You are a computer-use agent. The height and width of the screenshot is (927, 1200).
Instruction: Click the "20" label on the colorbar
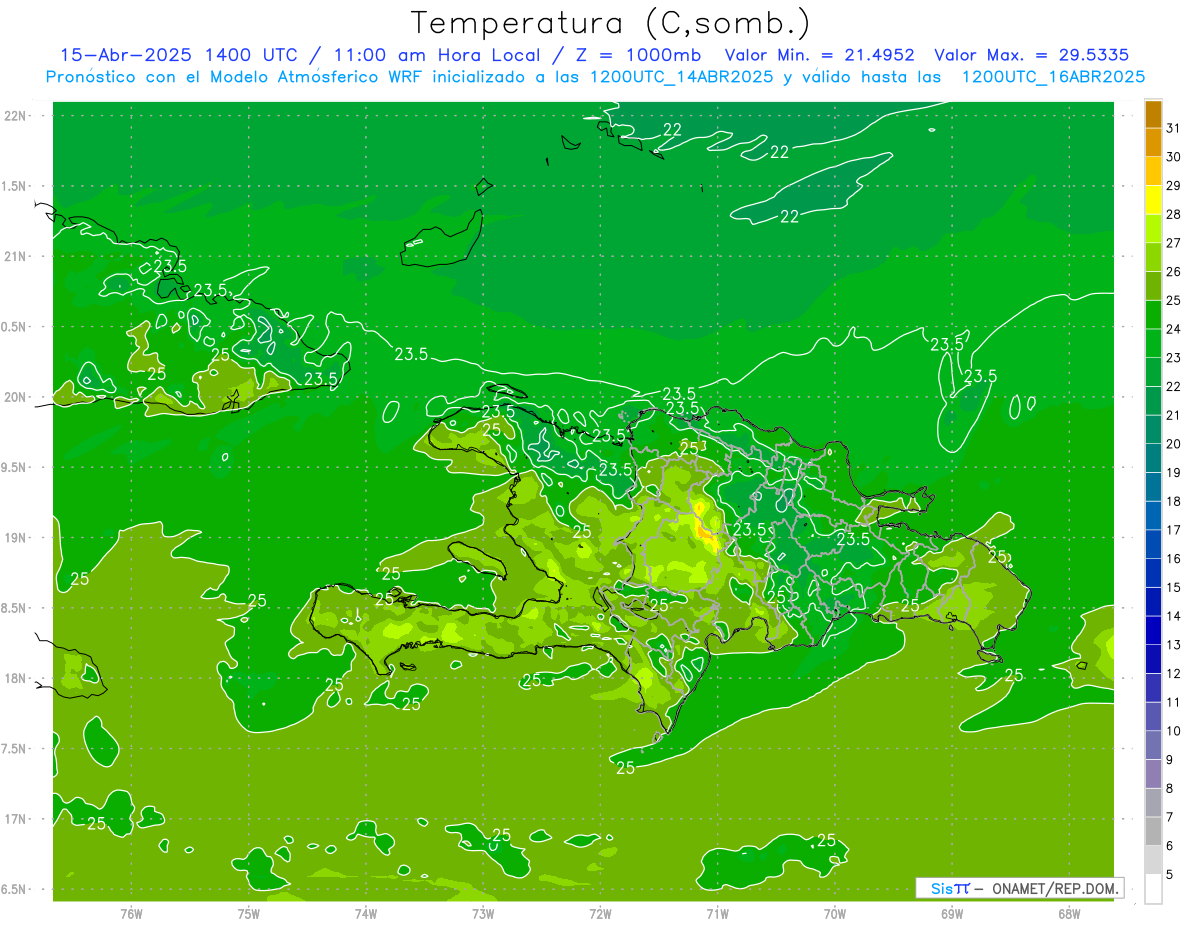pyautogui.click(x=1174, y=444)
